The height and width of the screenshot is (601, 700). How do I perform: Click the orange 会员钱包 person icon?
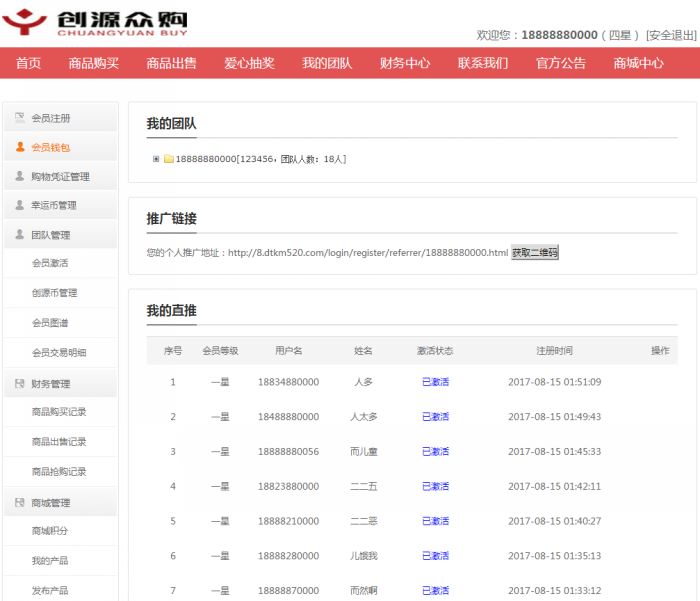[x=20, y=147]
